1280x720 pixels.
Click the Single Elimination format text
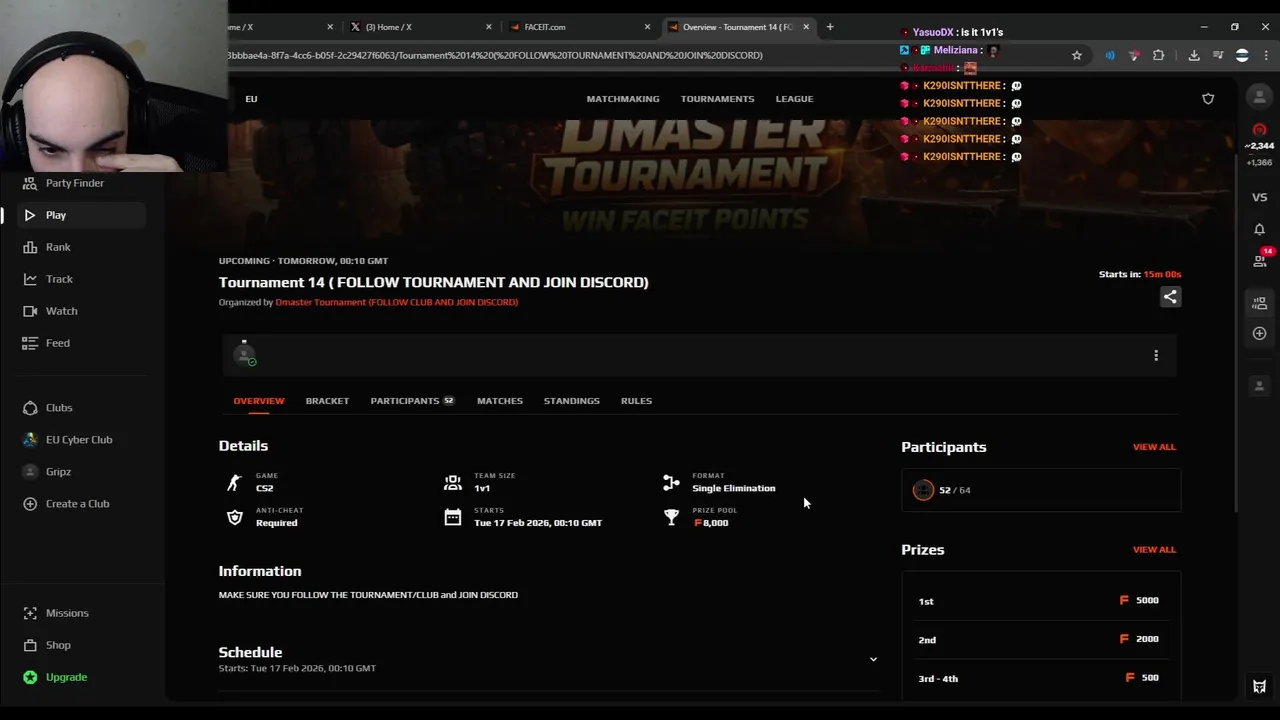tap(733, 488)
